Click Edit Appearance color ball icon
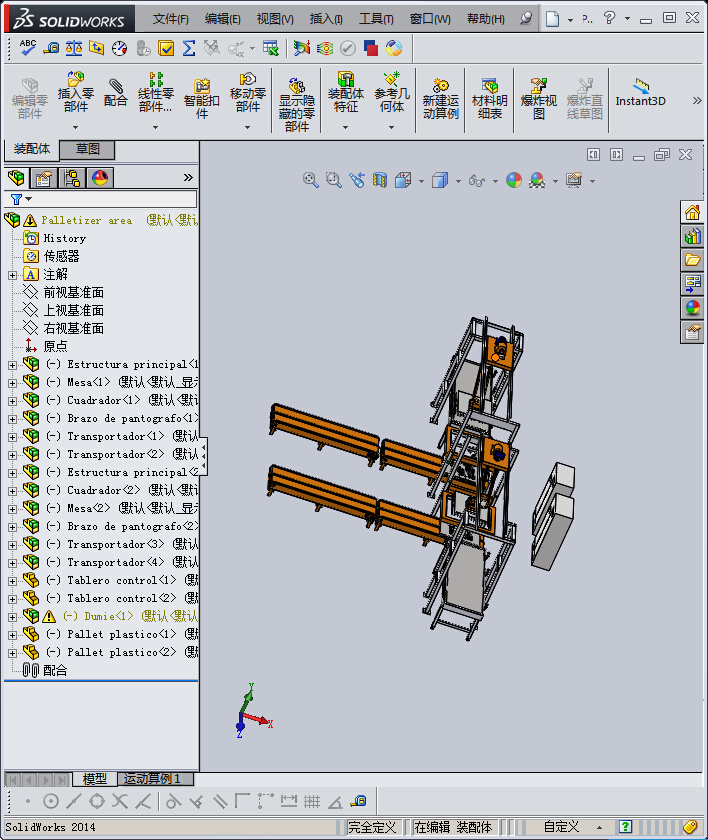708x840 pixels. coord(514,180)
